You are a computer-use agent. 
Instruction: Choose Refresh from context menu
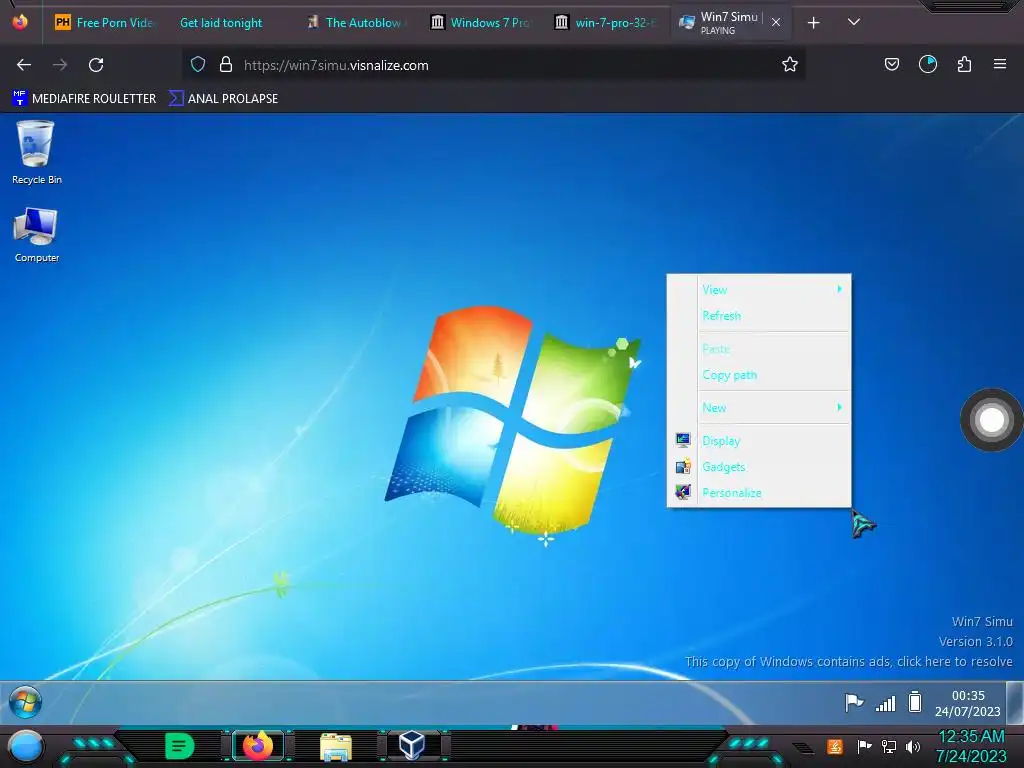coord(759,315)
